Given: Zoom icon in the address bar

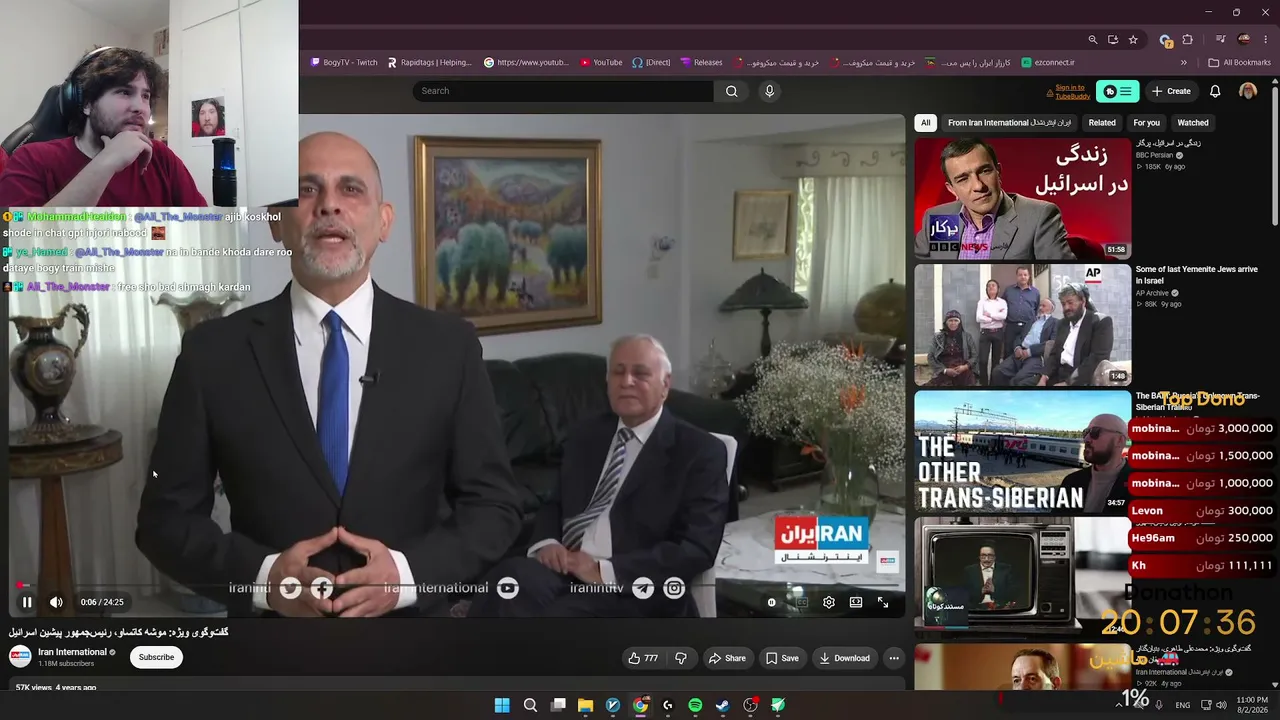Looking at the screenshot, I should pyautogui.click(x=1093, y=40).
